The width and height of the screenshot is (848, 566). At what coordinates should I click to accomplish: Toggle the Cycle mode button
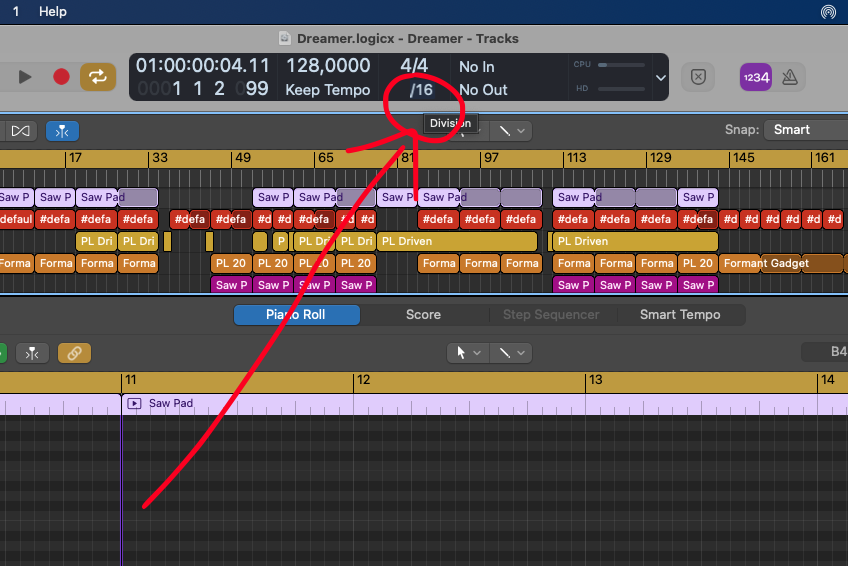(98, 77)
